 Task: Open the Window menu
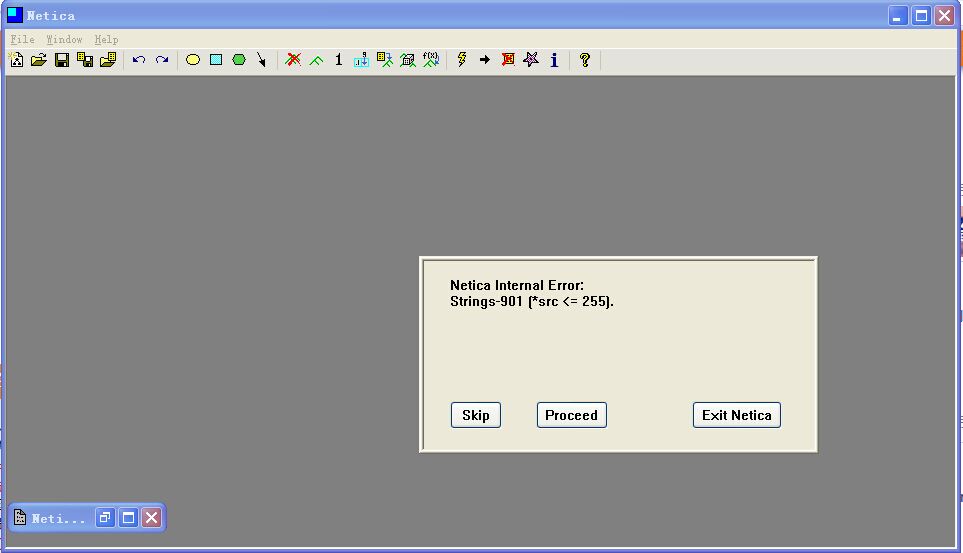coord(64,39)
